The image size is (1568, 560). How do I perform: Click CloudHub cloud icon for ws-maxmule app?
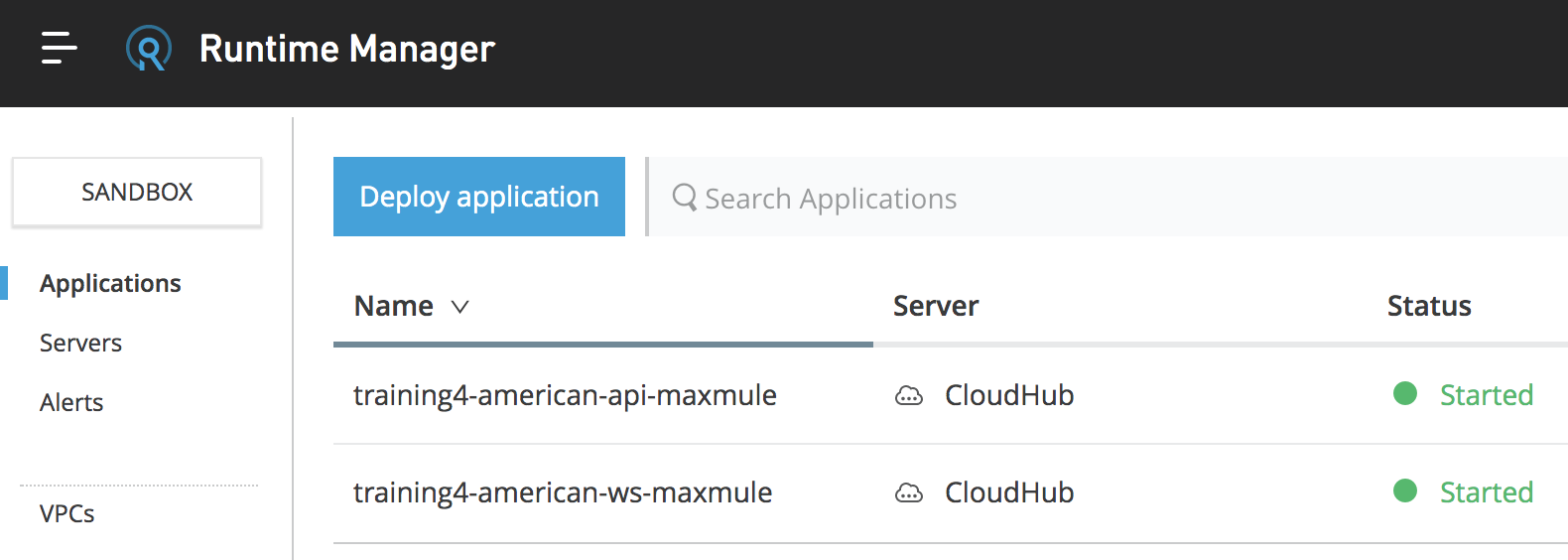(909, 493)
